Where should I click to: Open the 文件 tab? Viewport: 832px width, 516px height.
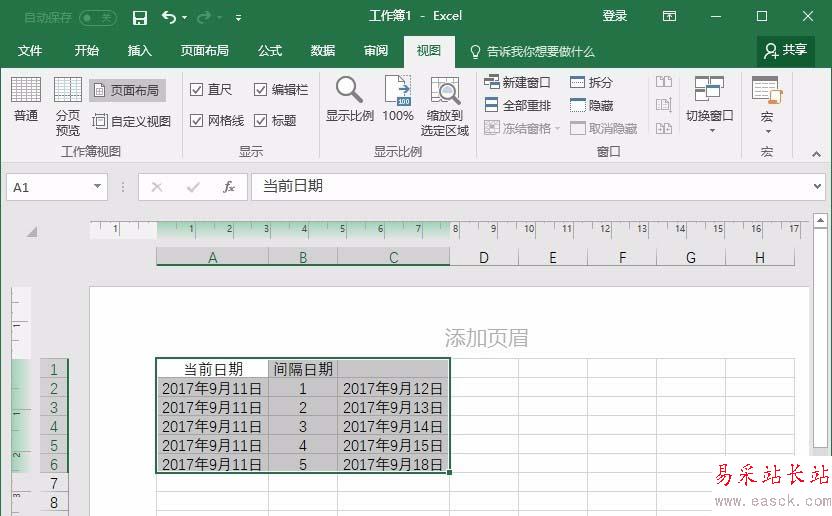[30, 50]
